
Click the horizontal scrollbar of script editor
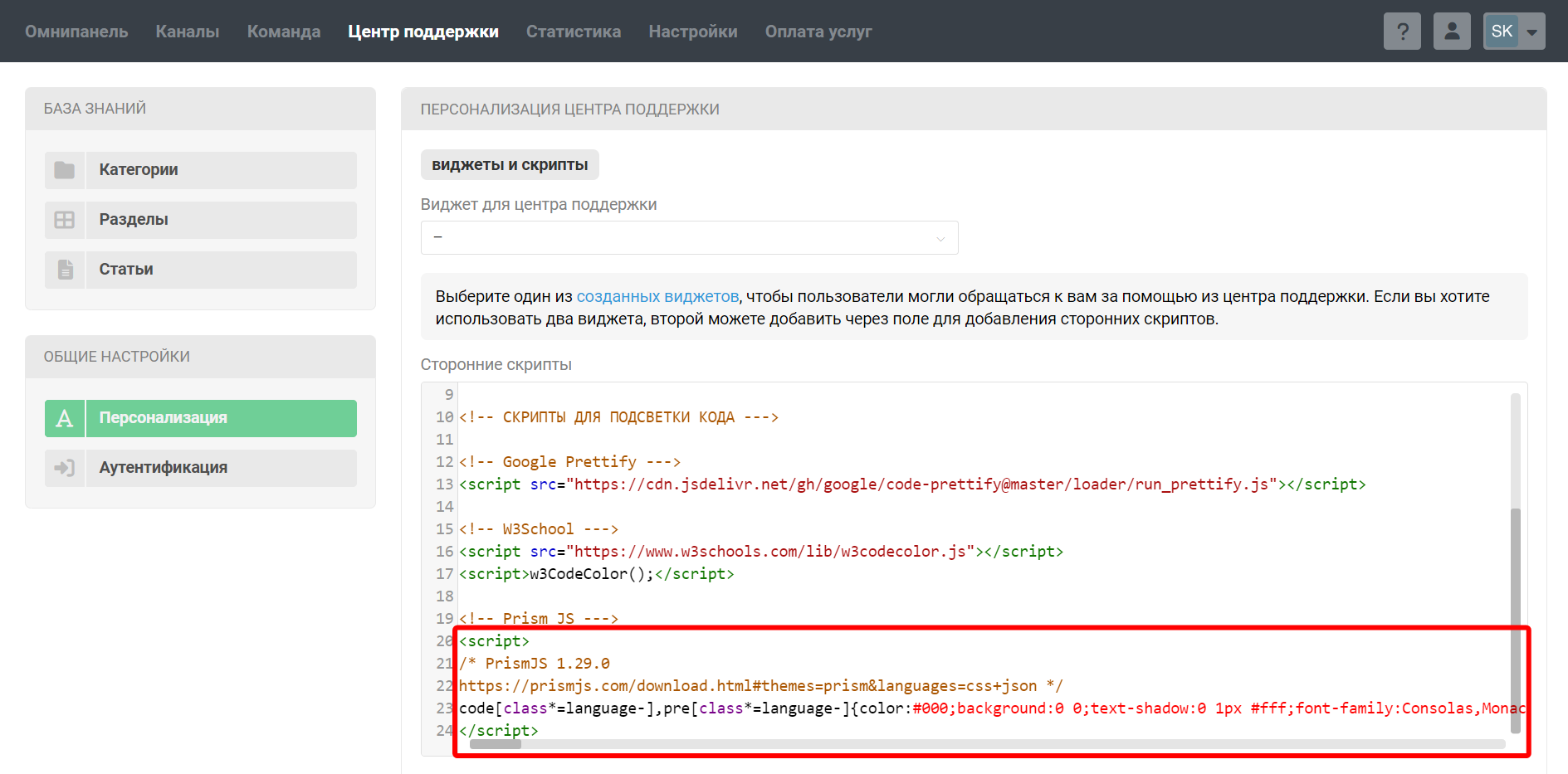coord(496,744)
